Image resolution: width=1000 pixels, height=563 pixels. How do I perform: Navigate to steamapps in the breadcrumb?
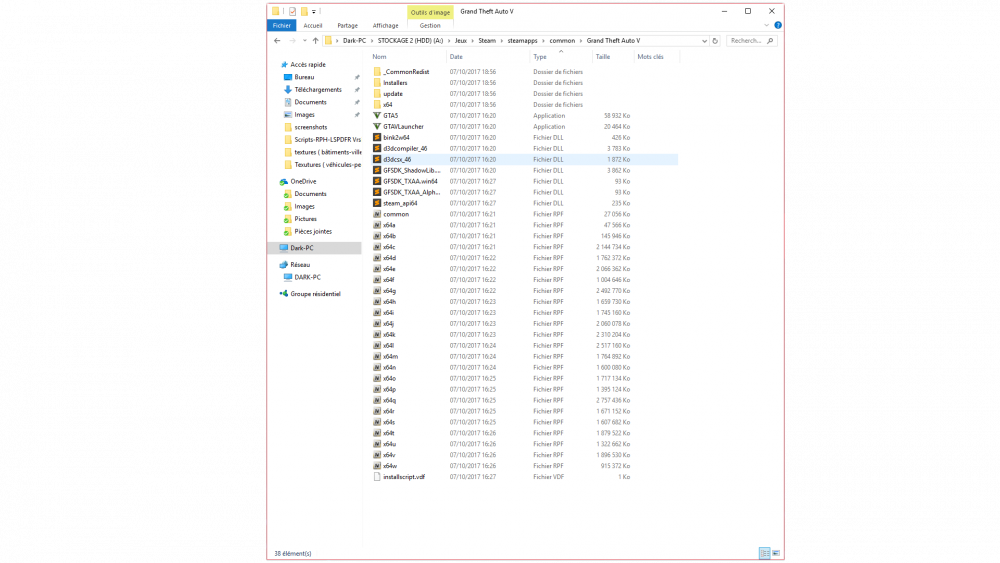(522, 41)
